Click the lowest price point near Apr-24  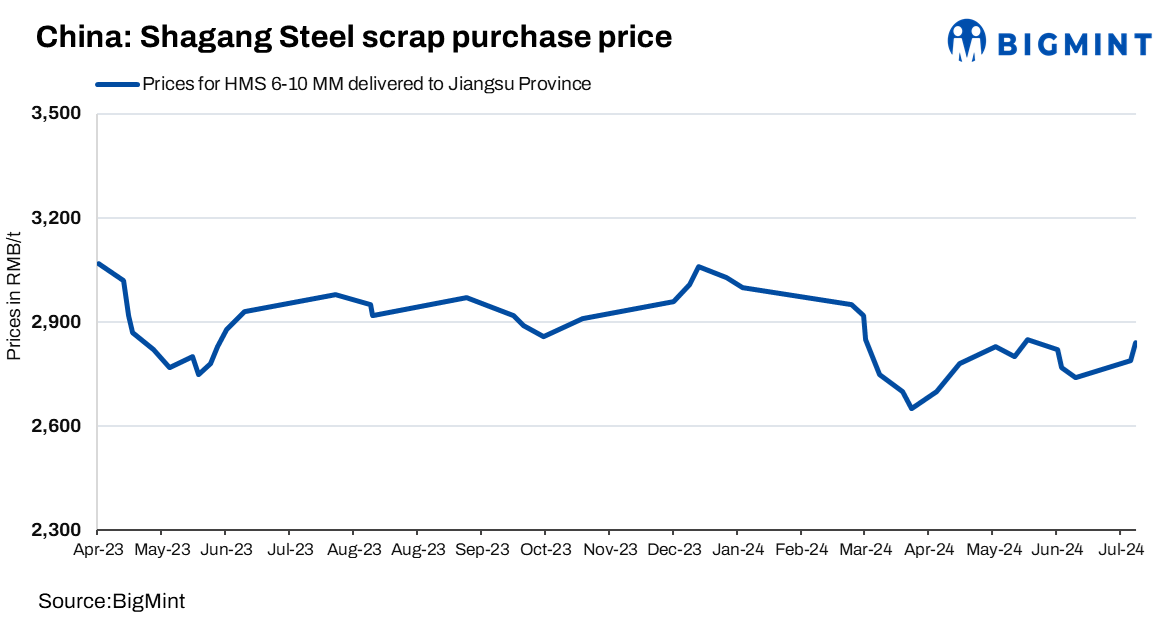tap(911, 408)
